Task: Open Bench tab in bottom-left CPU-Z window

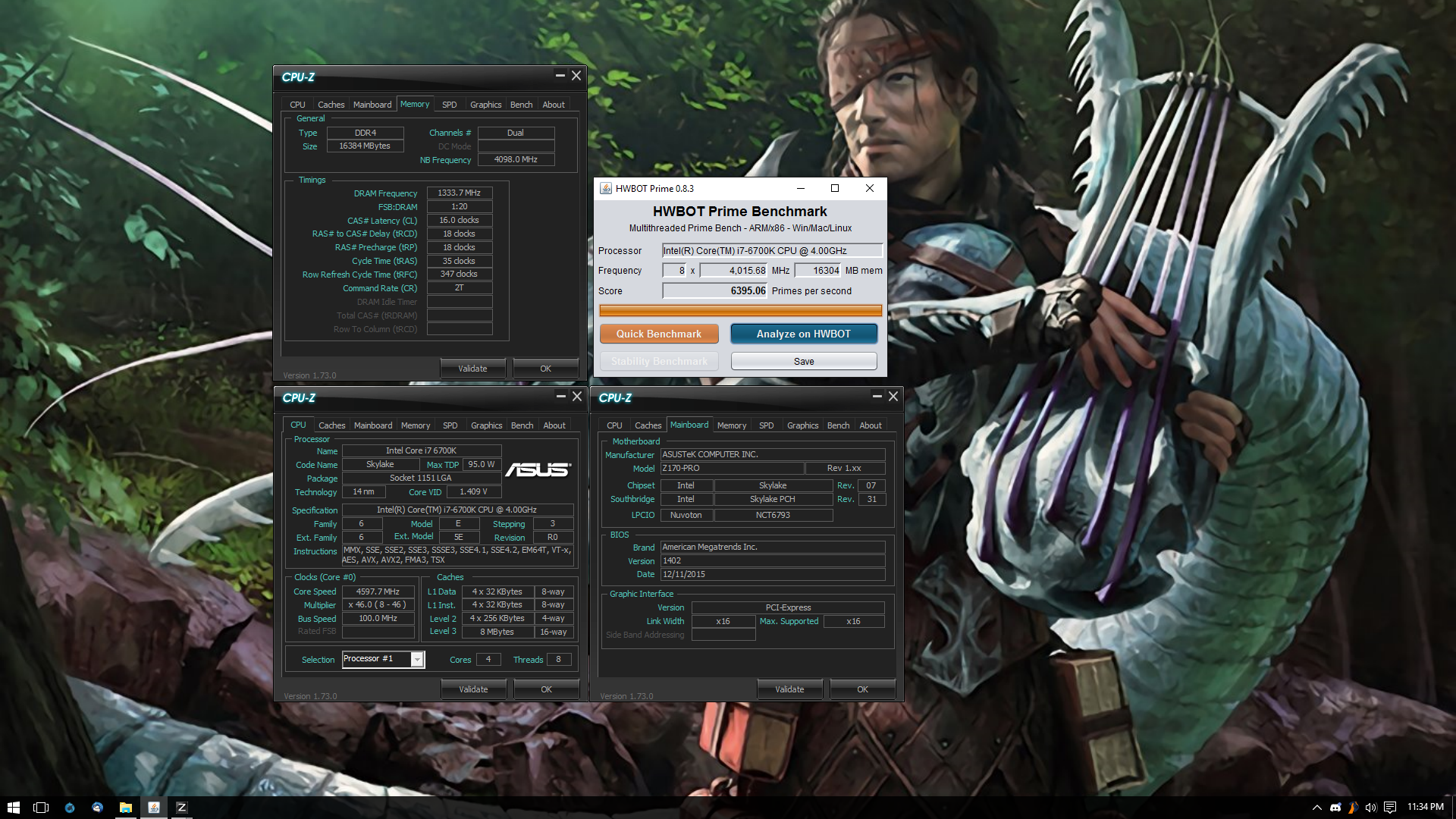Action: 522,425
